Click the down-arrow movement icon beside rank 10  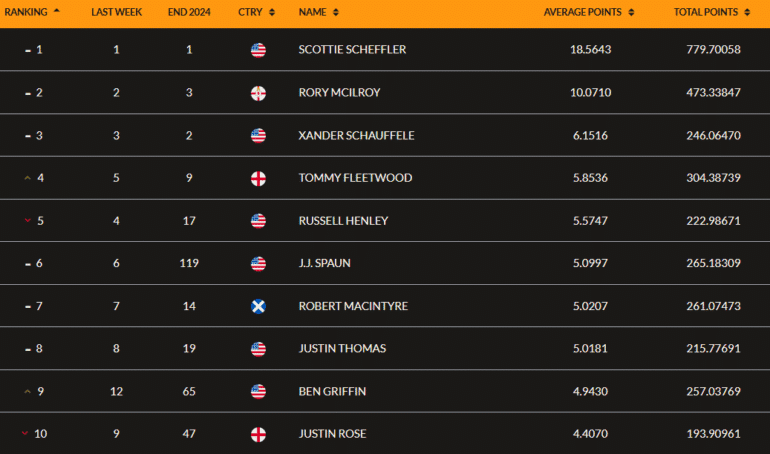(x=27, y=434)
